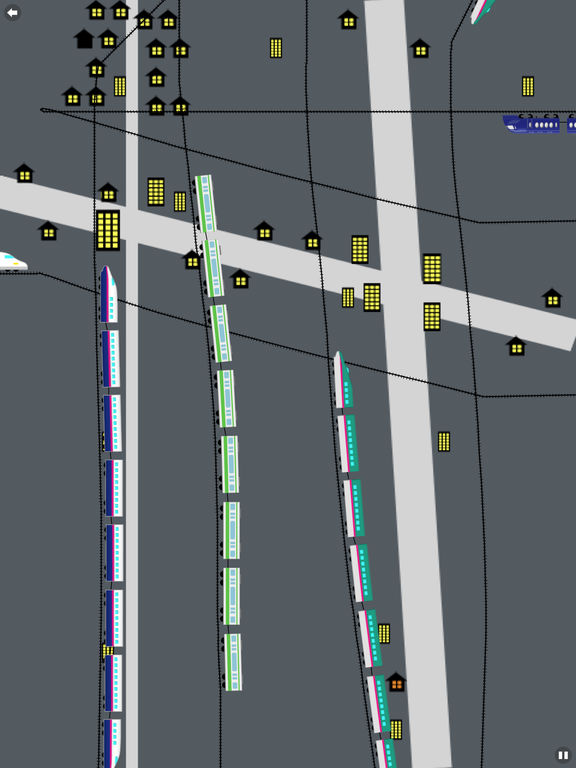This screenshot has height=768, width=576.
Task: Tap the teal train in the top-right corner
Action: tap(481, 11)
